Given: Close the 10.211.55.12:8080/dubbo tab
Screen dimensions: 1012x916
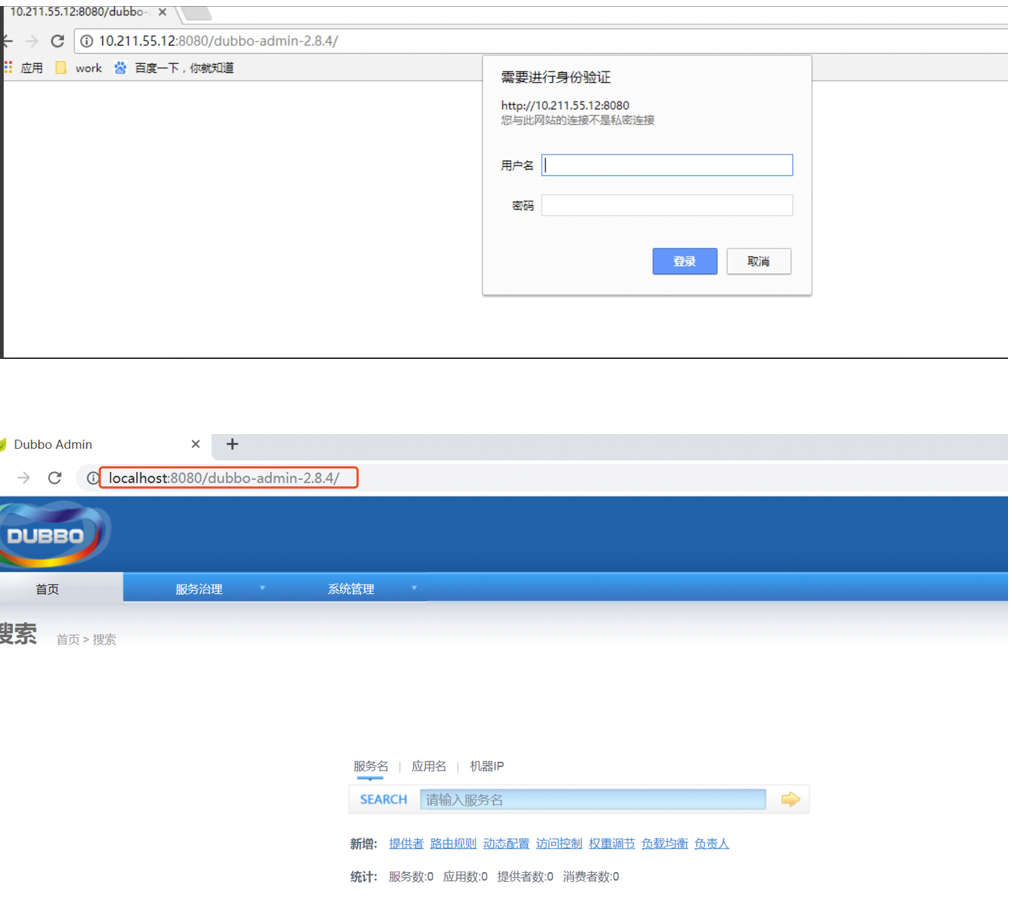Looking at the screenshot, I should (163, 12).
